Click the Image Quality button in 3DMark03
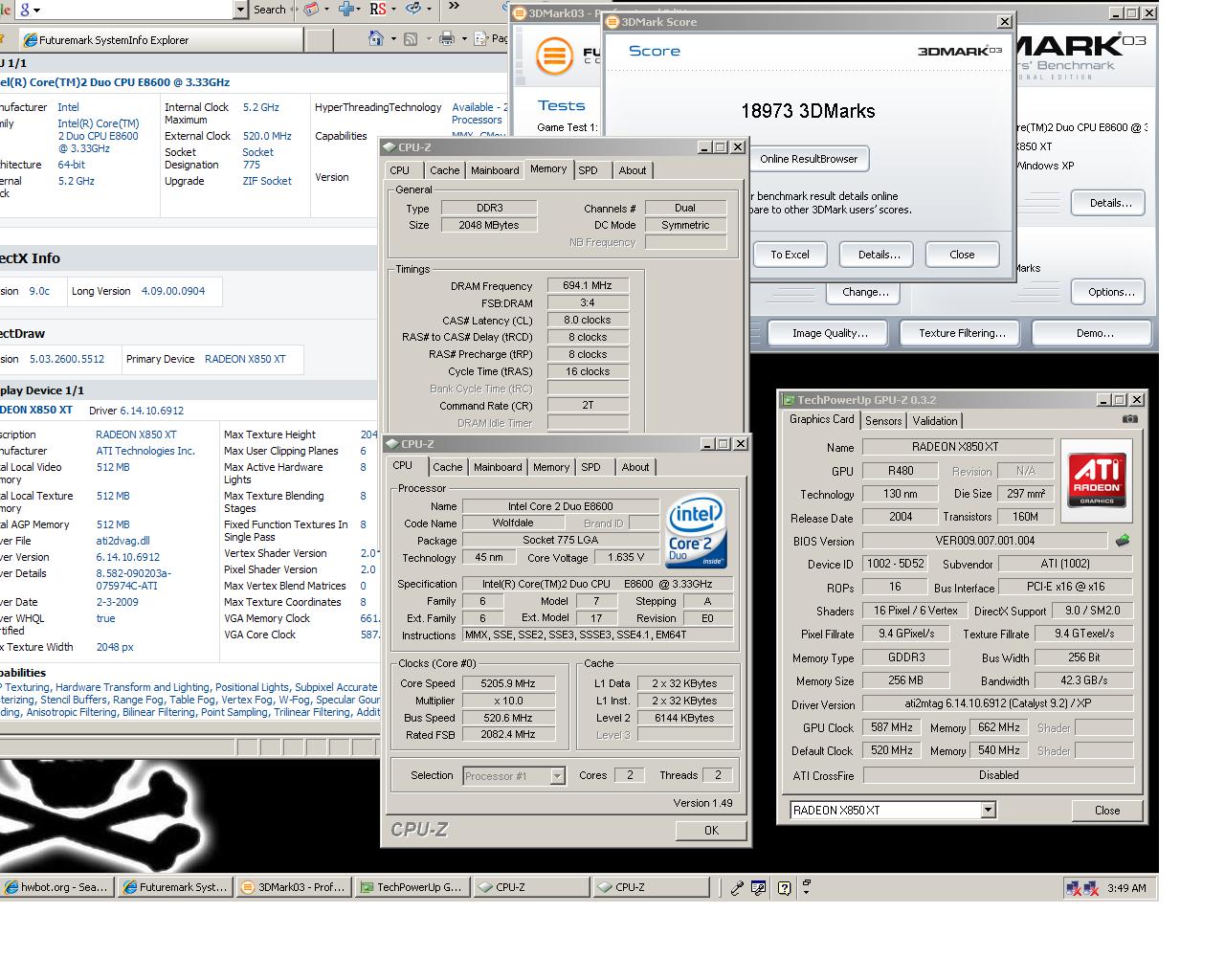 pos(830,333)
